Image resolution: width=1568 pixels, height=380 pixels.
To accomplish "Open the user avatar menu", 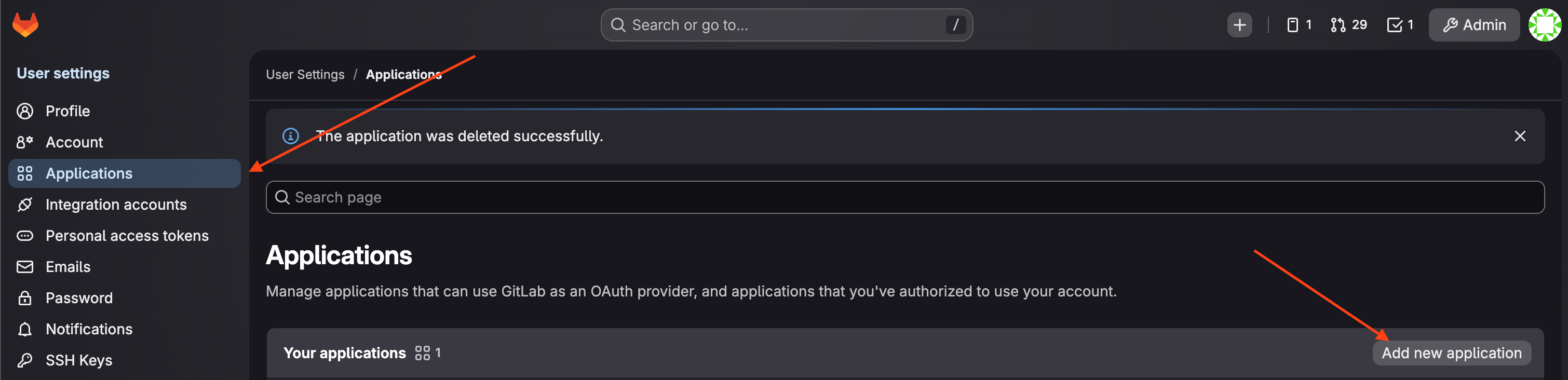I will [x=1544, y=25].
